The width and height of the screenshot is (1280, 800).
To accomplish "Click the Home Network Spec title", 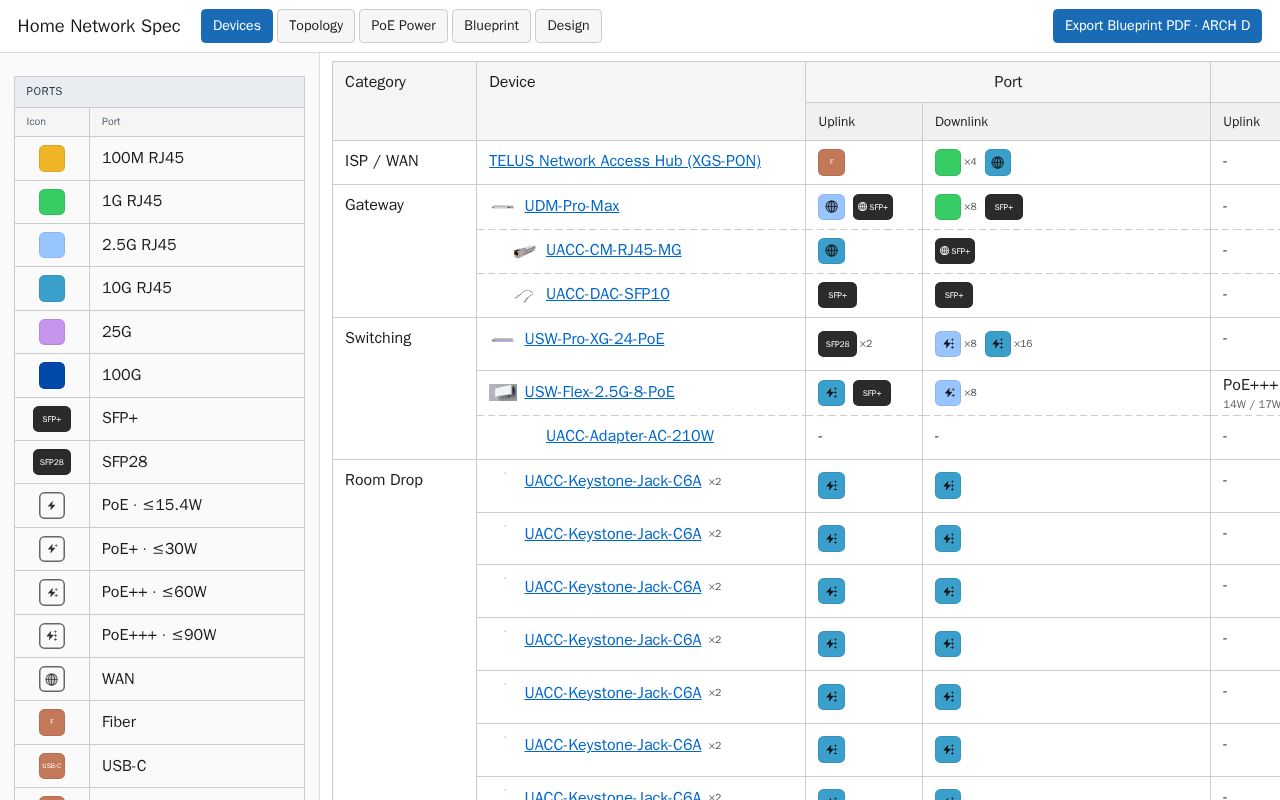I will (99, 26).
